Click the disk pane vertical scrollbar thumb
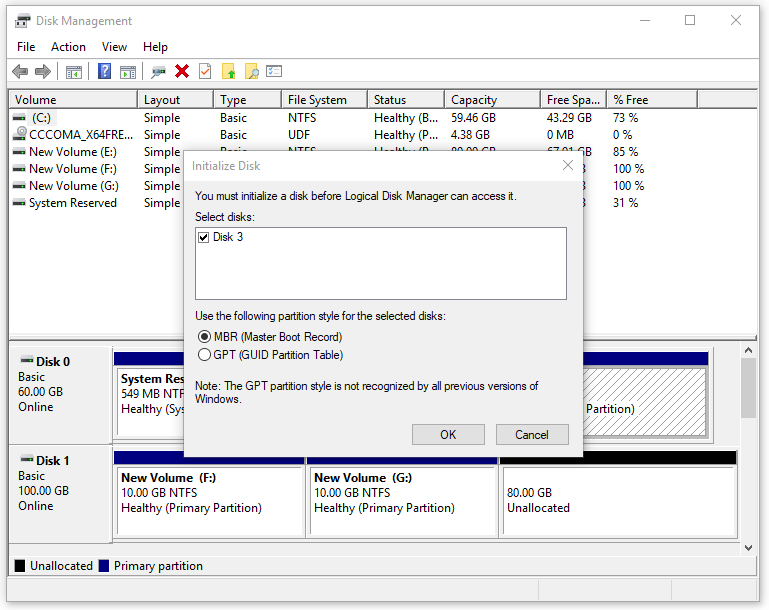 point(748,388)
